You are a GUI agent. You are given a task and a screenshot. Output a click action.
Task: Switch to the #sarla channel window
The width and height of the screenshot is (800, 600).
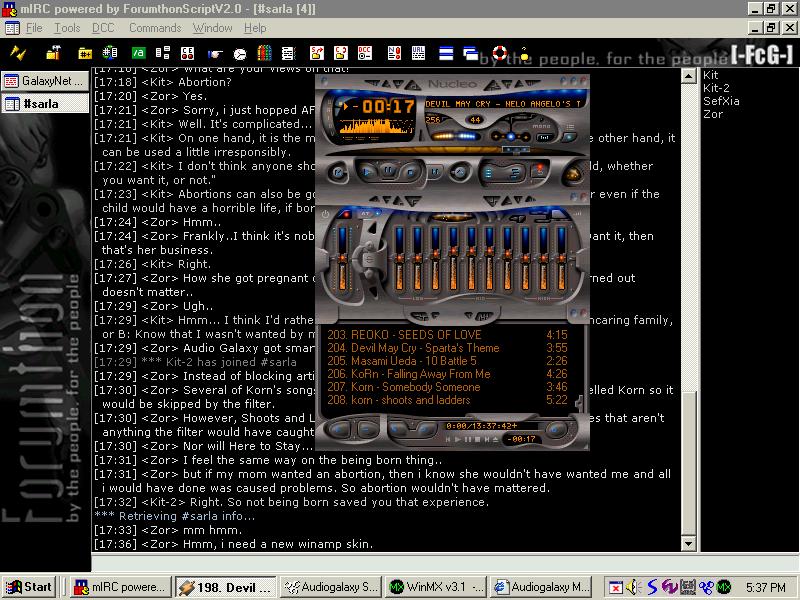point(45,104)
